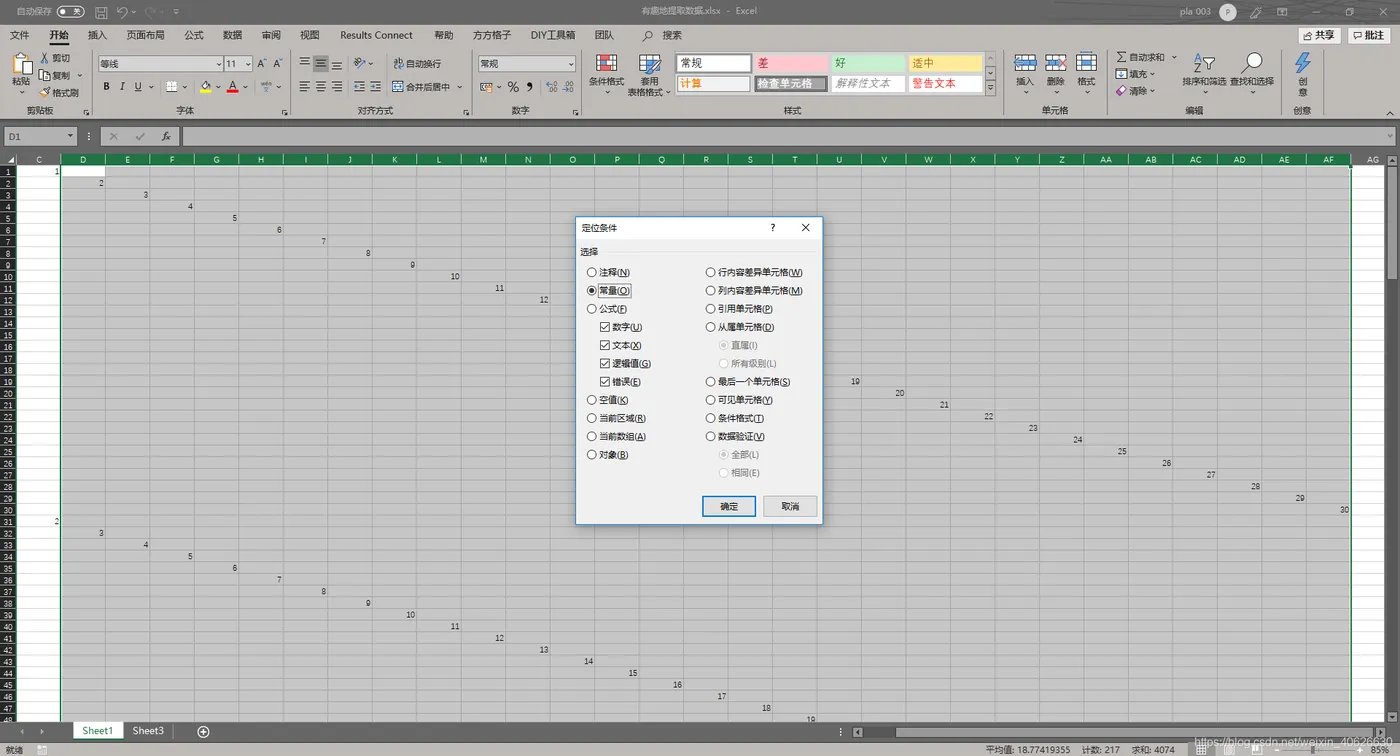Open the 自动求和 dropdown arrow
1400x756 pixels.
tap(1174, 57)
